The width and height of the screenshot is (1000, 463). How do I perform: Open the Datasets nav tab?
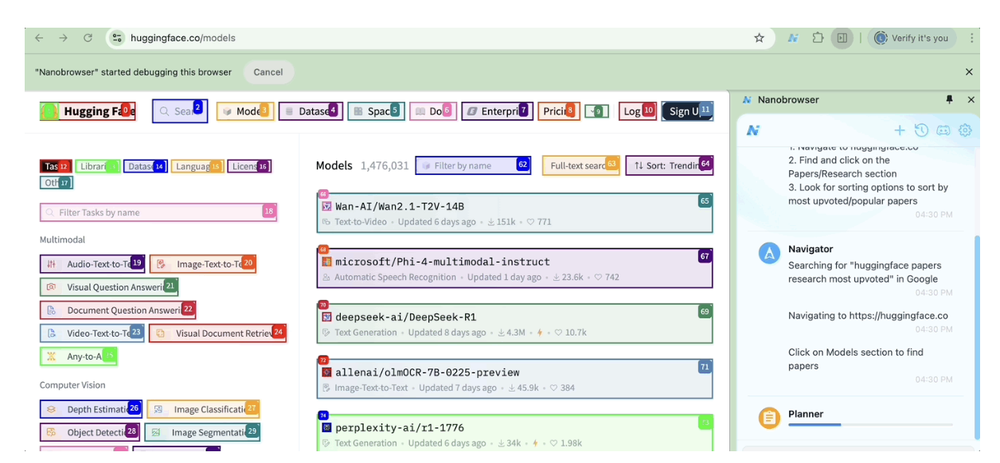click(x=308, y=111)
